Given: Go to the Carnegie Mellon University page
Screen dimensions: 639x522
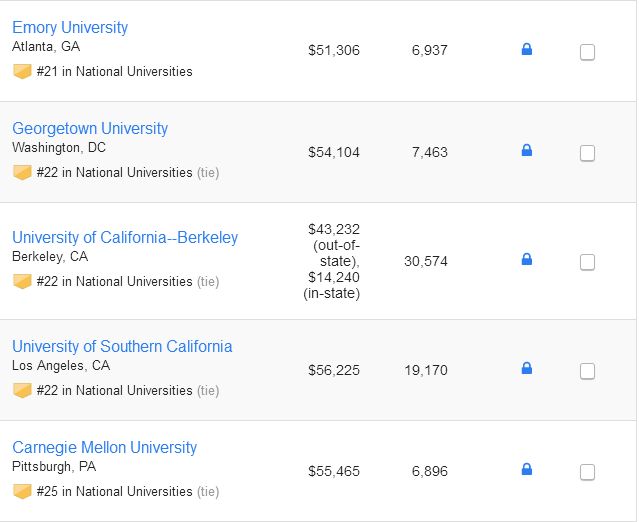Looking at the screenshot, I should click(105, 447).
